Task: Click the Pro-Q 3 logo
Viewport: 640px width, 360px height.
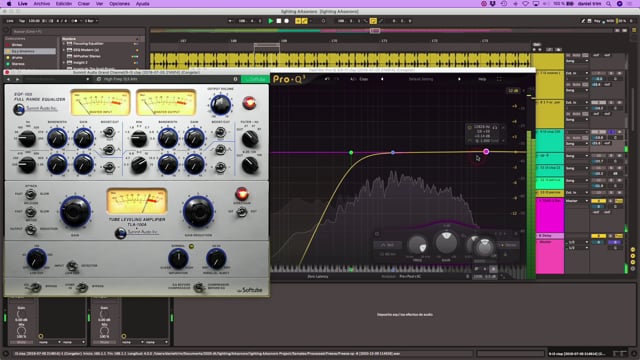Action: point(289,79)
